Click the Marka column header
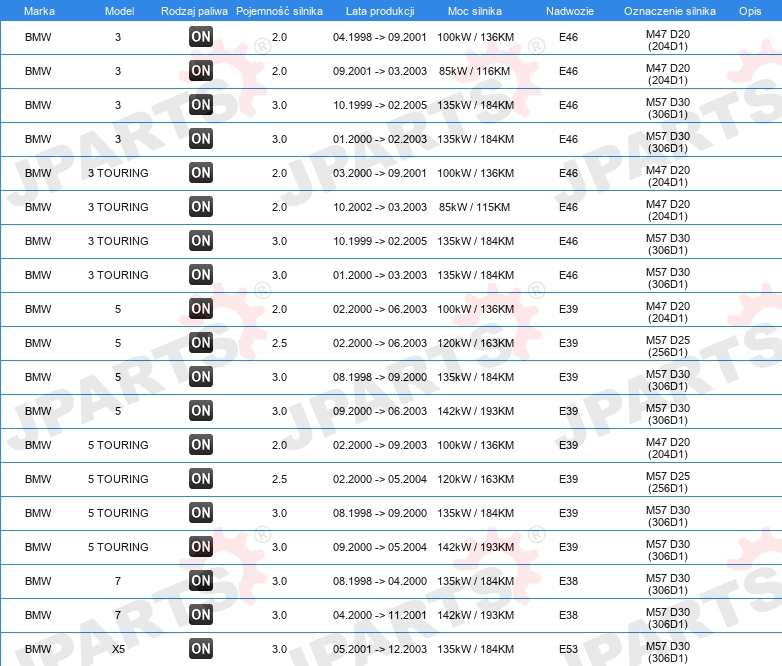Screen dimensions: 782x666 pos(39,11)
